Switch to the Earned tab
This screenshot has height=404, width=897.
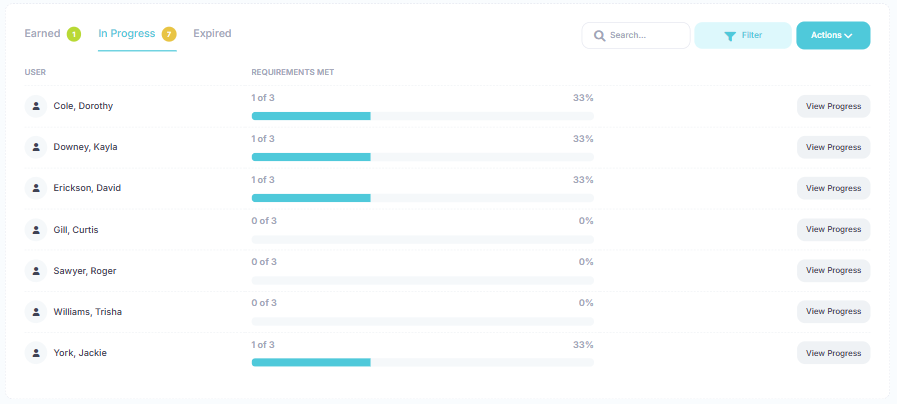43,34
